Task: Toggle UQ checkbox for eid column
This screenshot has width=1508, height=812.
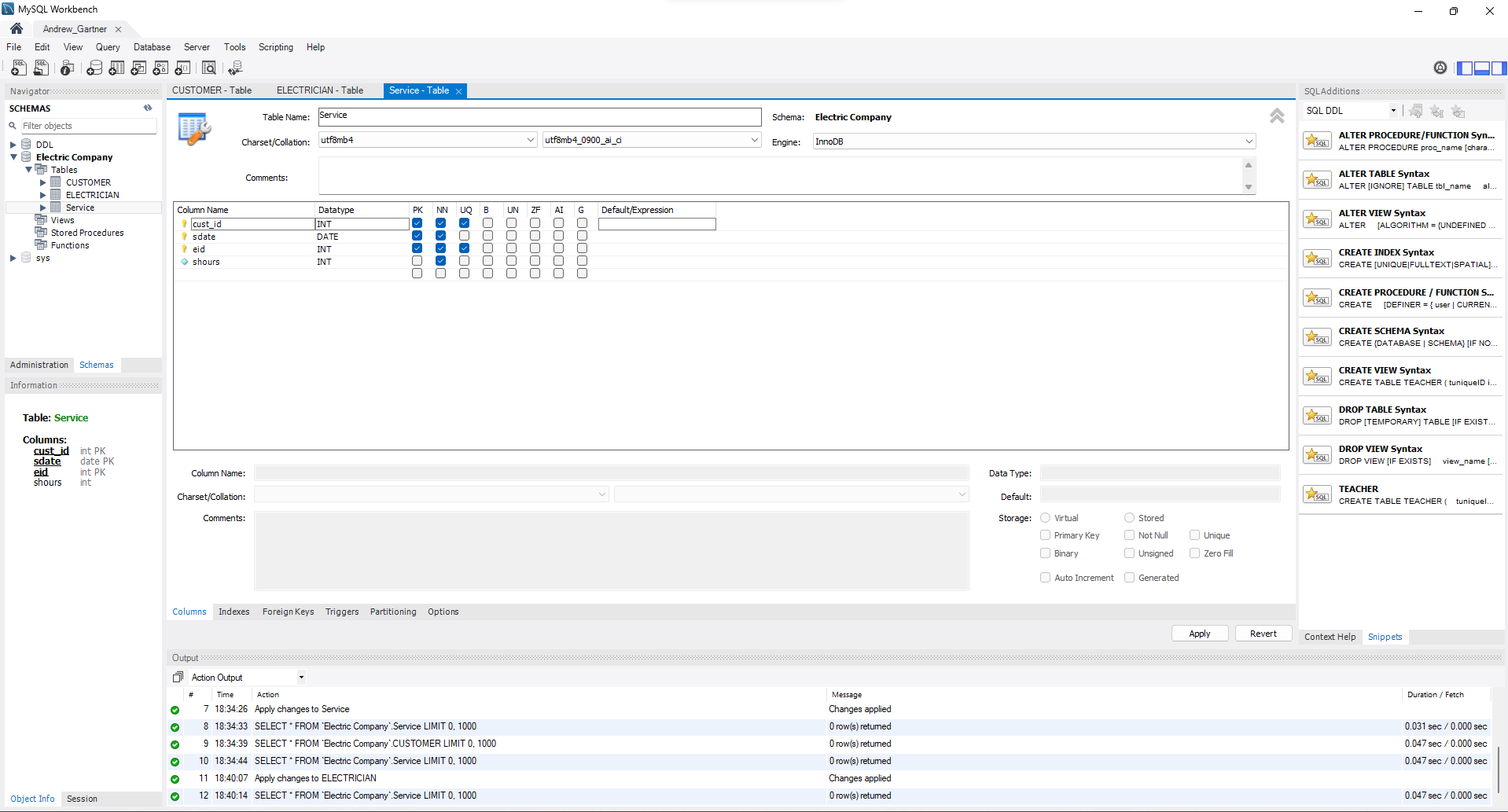Action: click(464, 248)
